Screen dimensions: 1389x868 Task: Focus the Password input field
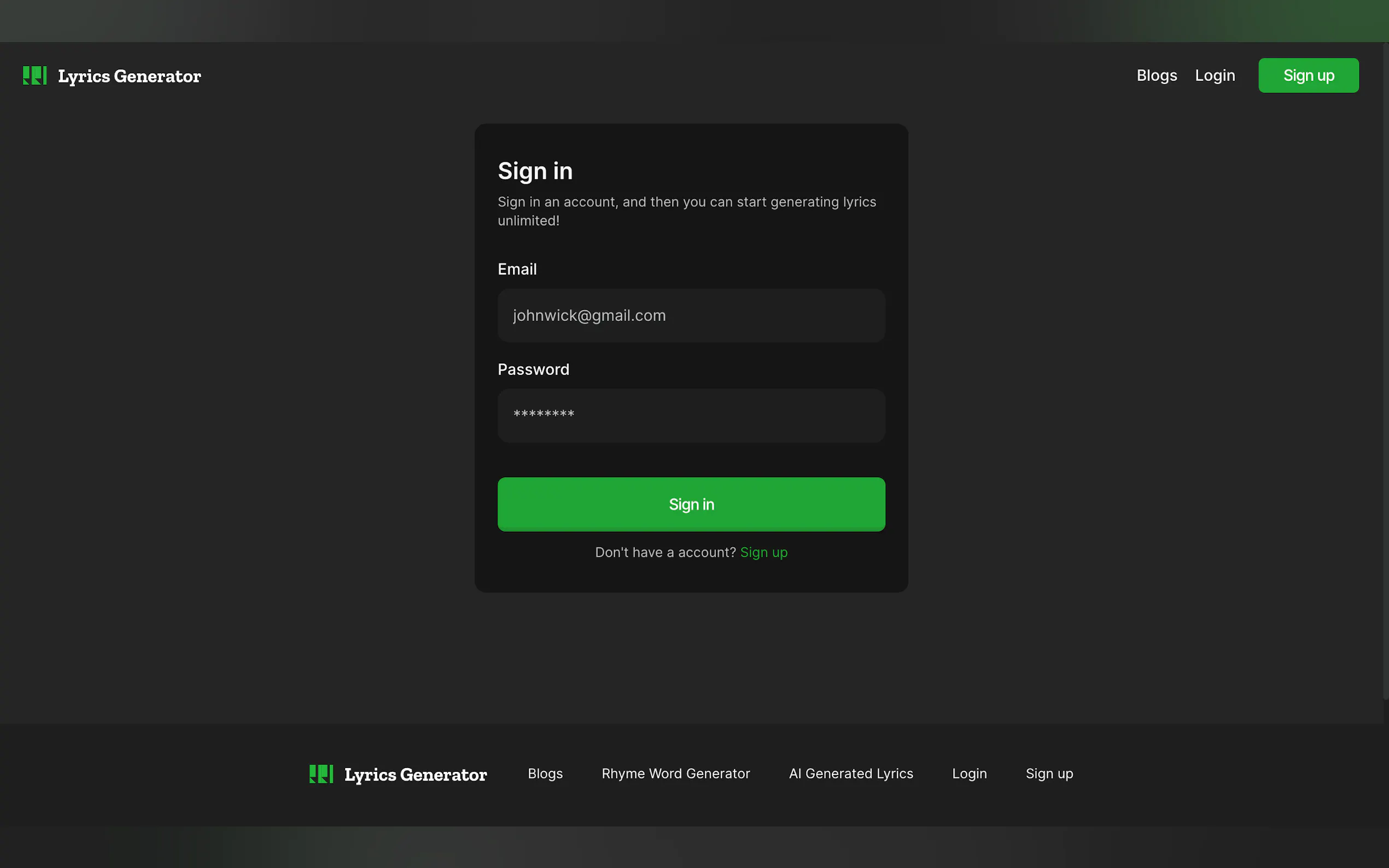point(691,415)
